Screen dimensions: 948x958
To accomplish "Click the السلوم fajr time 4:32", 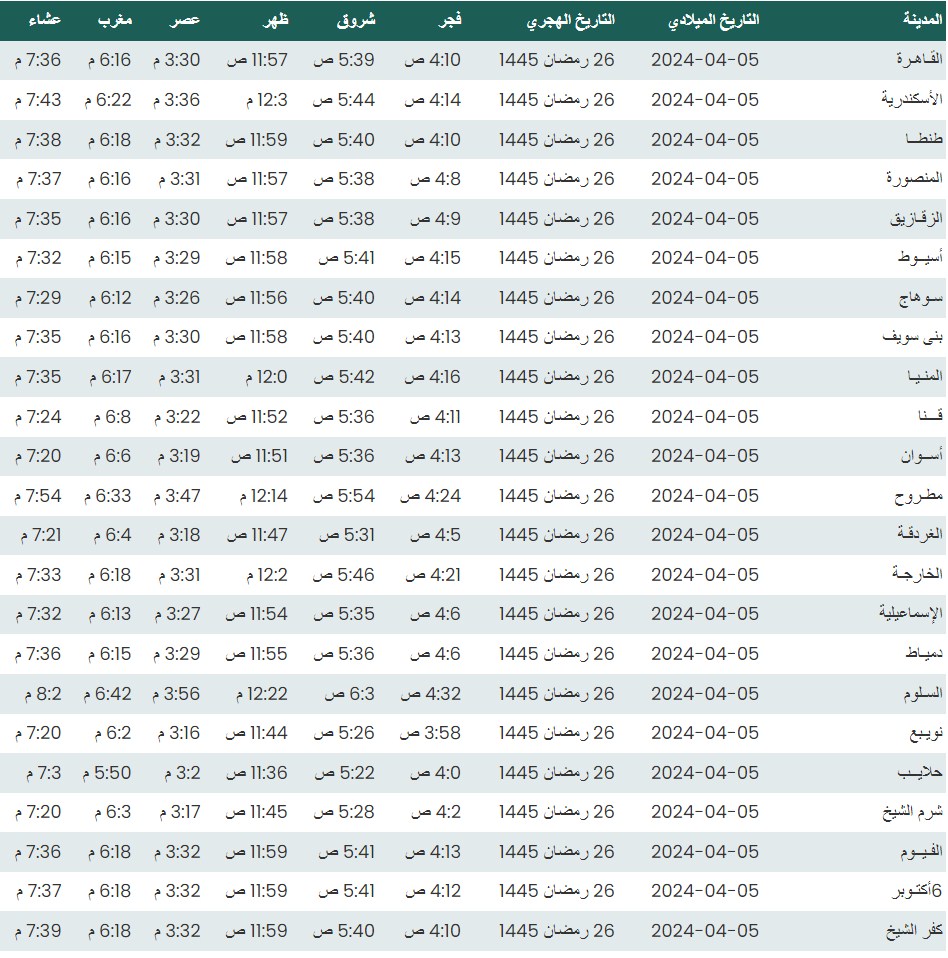I will [431, 693].
